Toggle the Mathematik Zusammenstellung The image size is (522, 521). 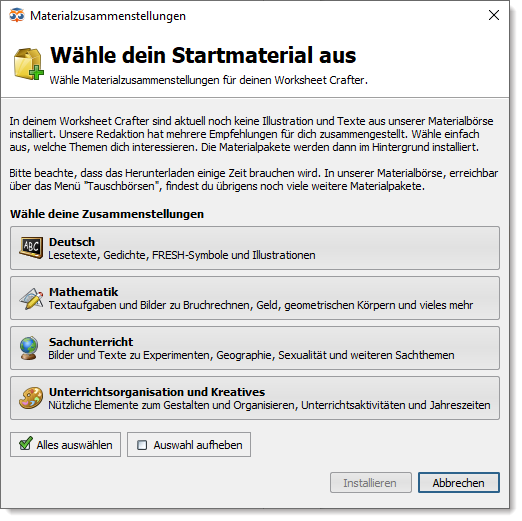tap(255, 298)
